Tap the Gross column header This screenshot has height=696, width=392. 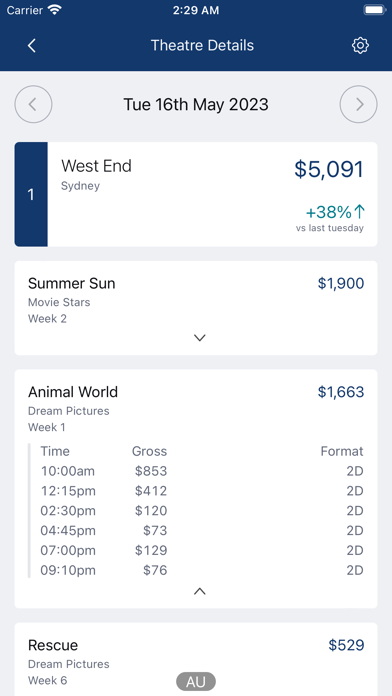coord(150,451)
